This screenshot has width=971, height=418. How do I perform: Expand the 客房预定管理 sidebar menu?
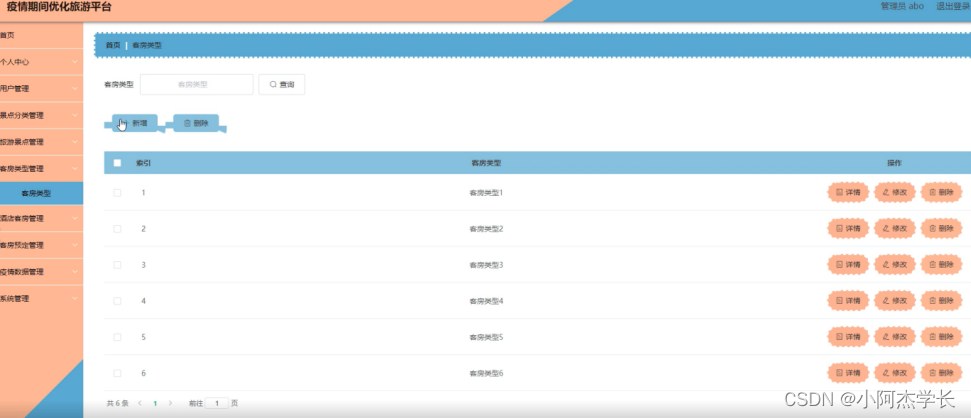[41, 245]
